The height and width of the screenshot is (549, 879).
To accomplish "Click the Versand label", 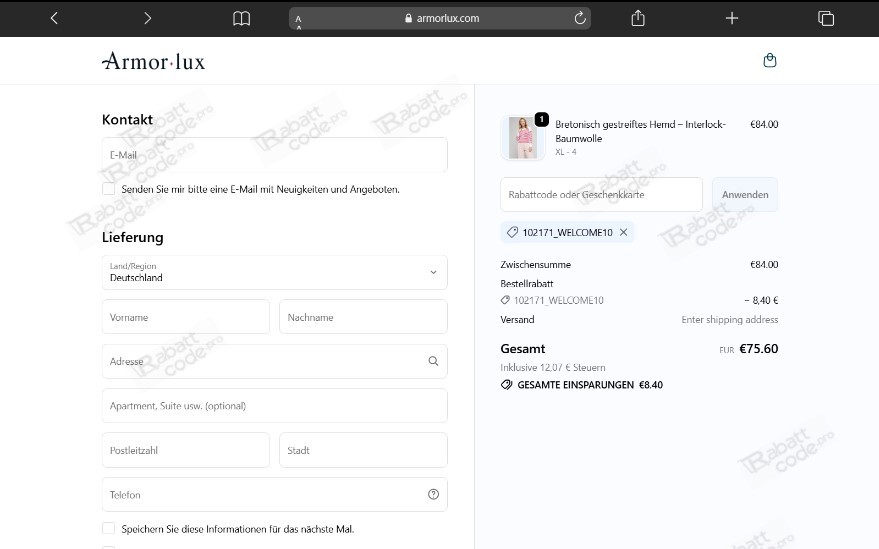I will (x=517, y=319).
